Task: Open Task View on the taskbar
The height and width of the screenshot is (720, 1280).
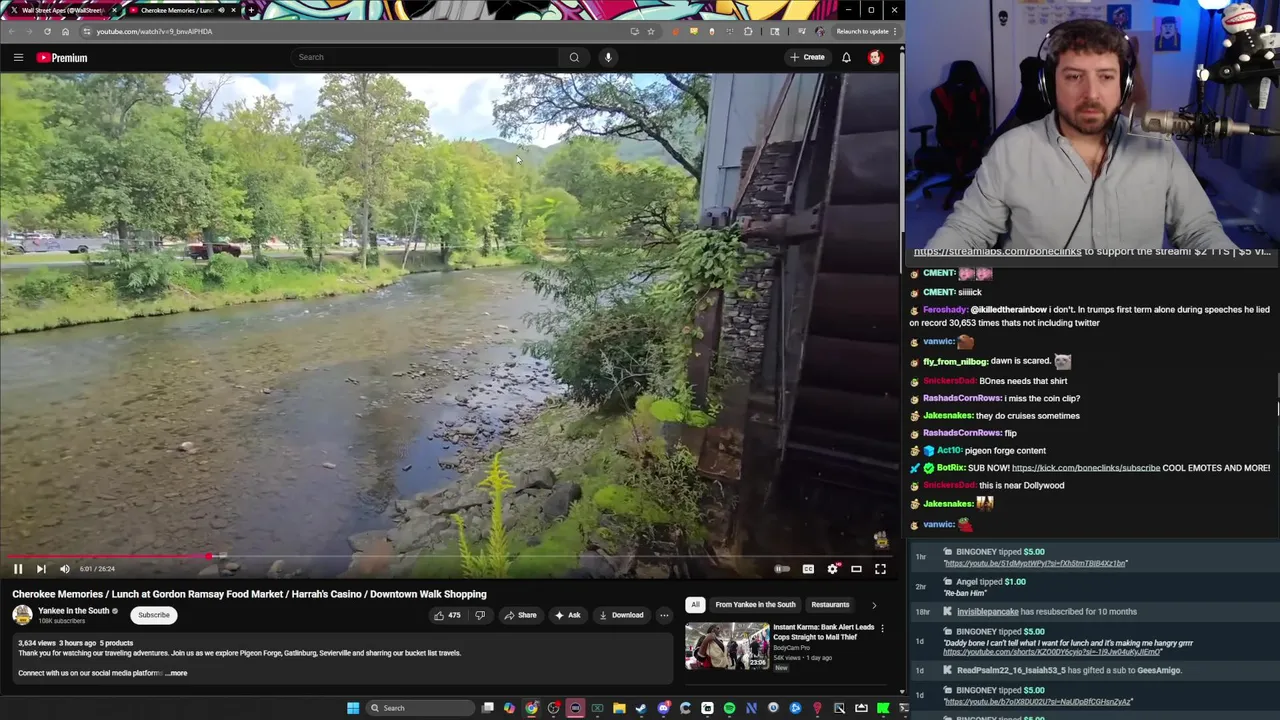Action: tap(487, 708)
